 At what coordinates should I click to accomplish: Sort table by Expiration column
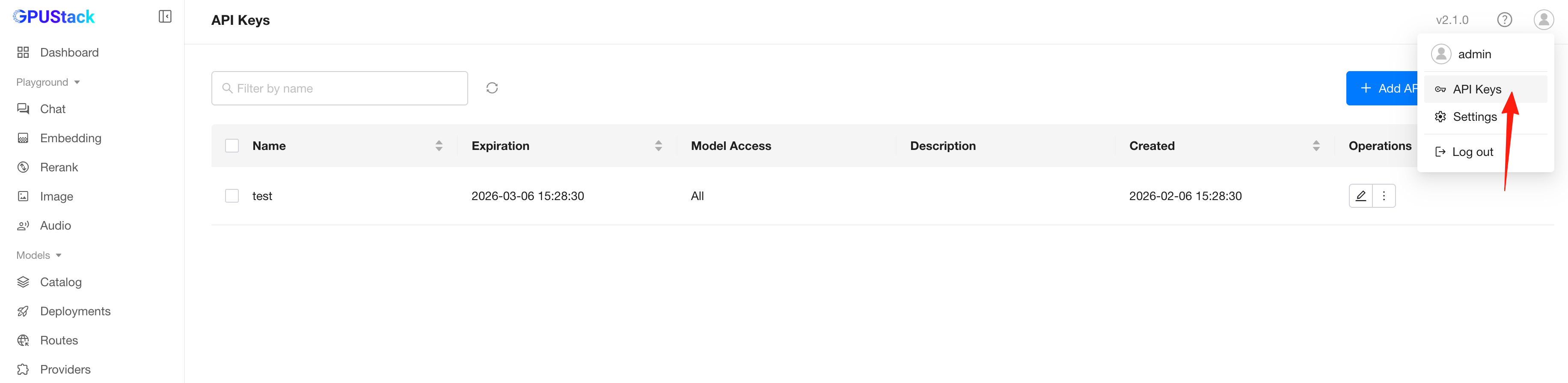click(x=658, y=146)
